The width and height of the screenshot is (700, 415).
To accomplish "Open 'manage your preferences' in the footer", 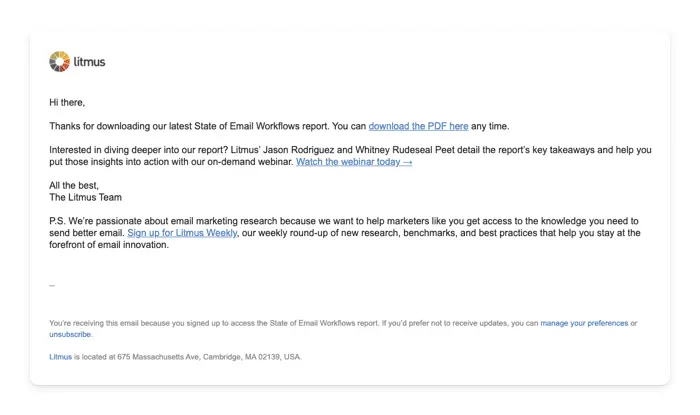I will click(x=584, y=323).
